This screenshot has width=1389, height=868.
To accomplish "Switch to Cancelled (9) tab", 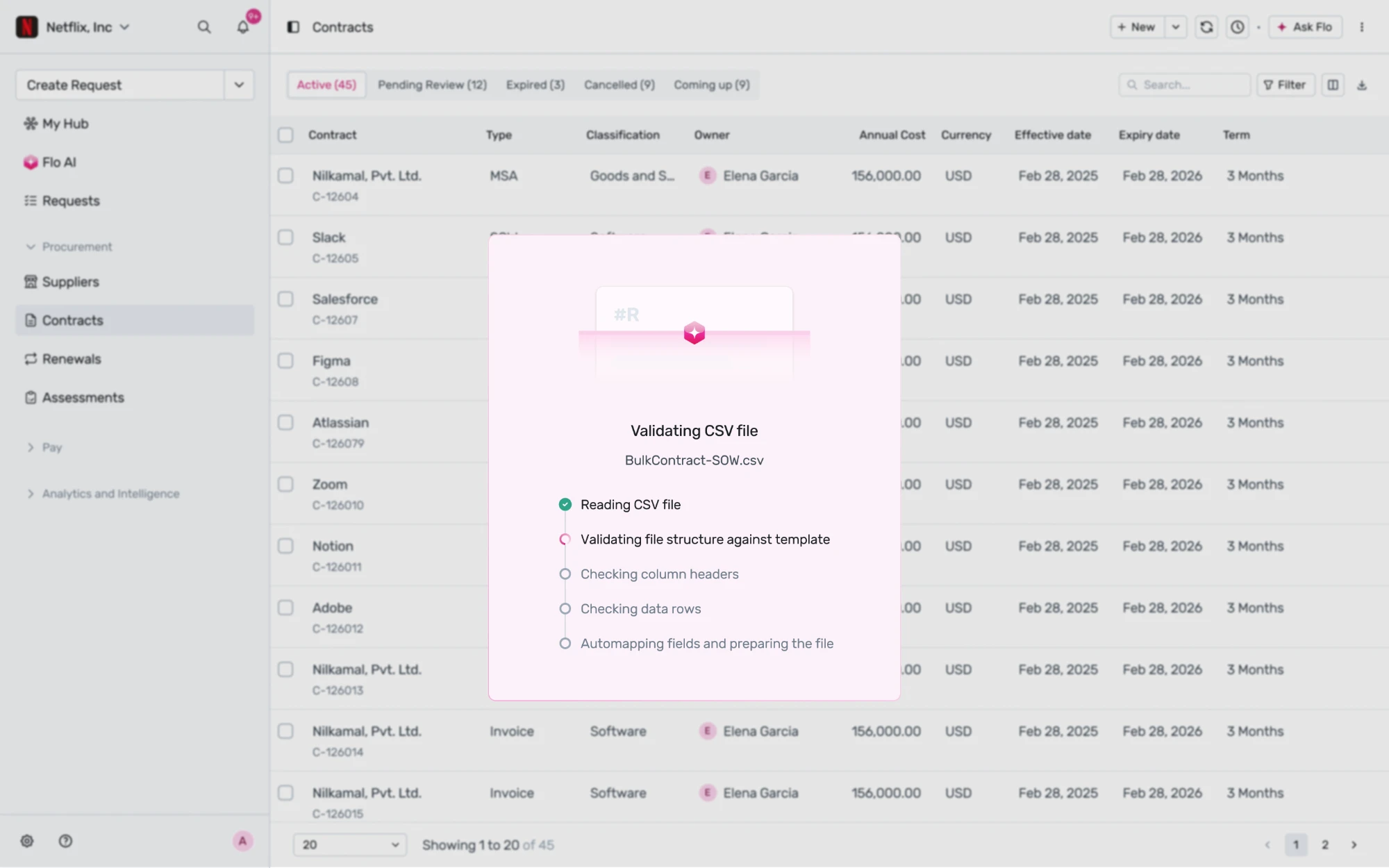I will point(619,85).
